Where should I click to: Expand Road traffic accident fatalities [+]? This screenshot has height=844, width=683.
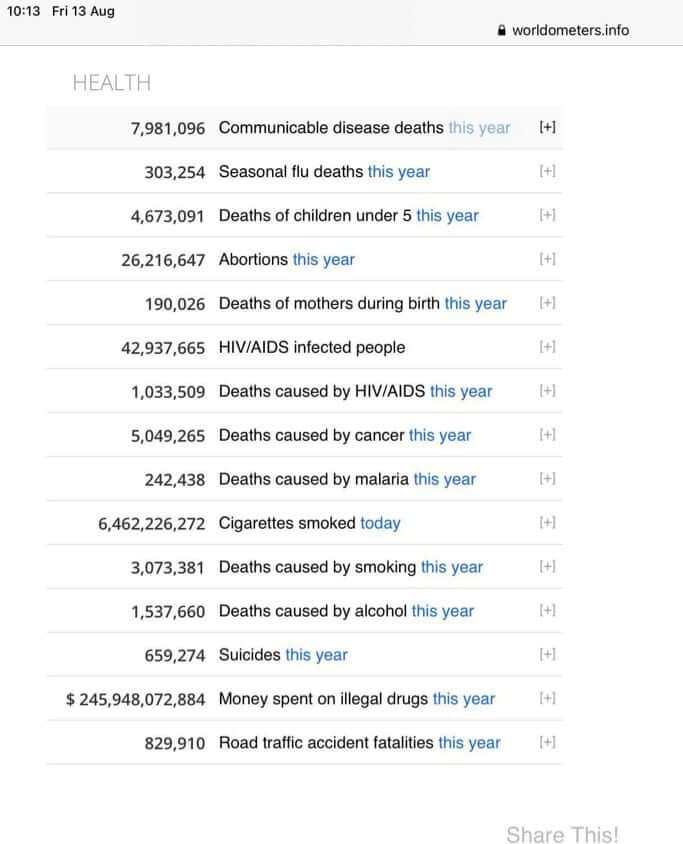point(547,743)
